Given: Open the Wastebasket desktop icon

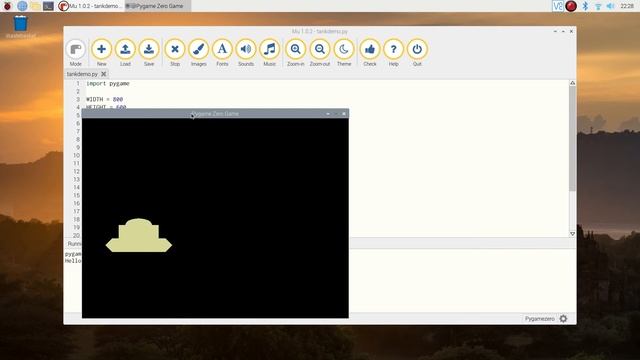Looking at the screenshot, I should [20, 27].
